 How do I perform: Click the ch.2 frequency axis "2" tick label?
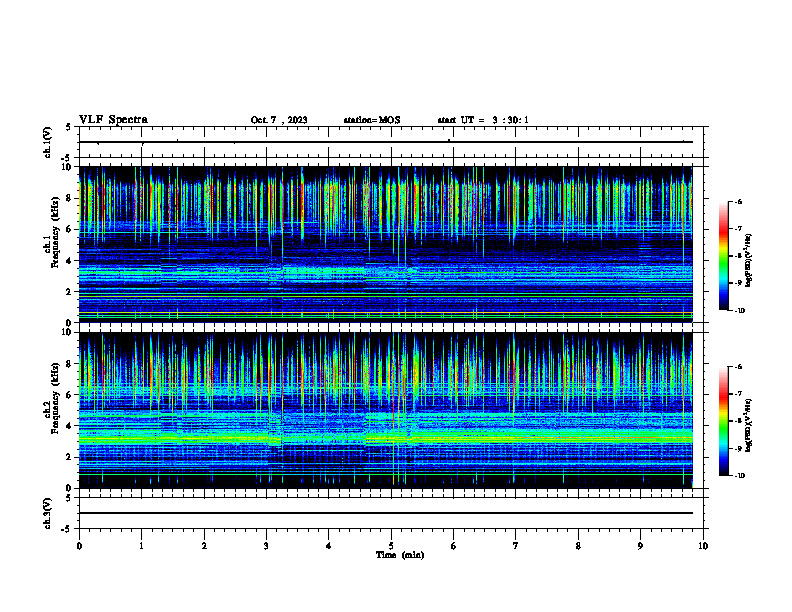[70, 457]
